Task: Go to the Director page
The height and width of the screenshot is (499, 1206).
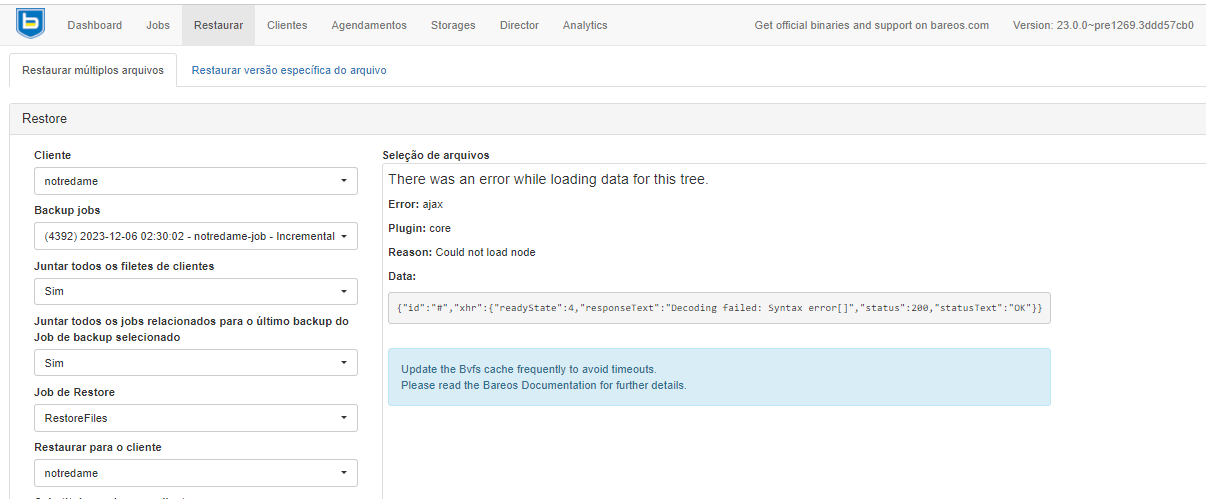Action: (x=519, y=25)
